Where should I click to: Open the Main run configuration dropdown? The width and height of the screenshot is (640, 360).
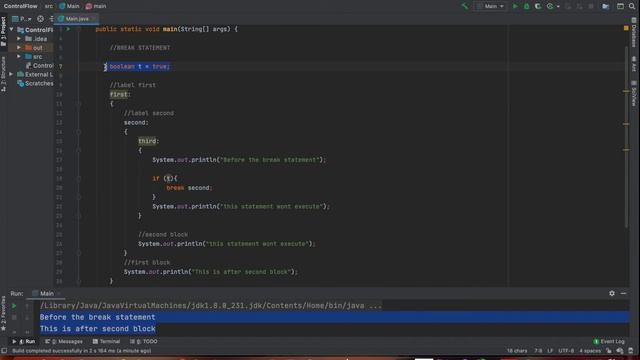pos(490,6)
